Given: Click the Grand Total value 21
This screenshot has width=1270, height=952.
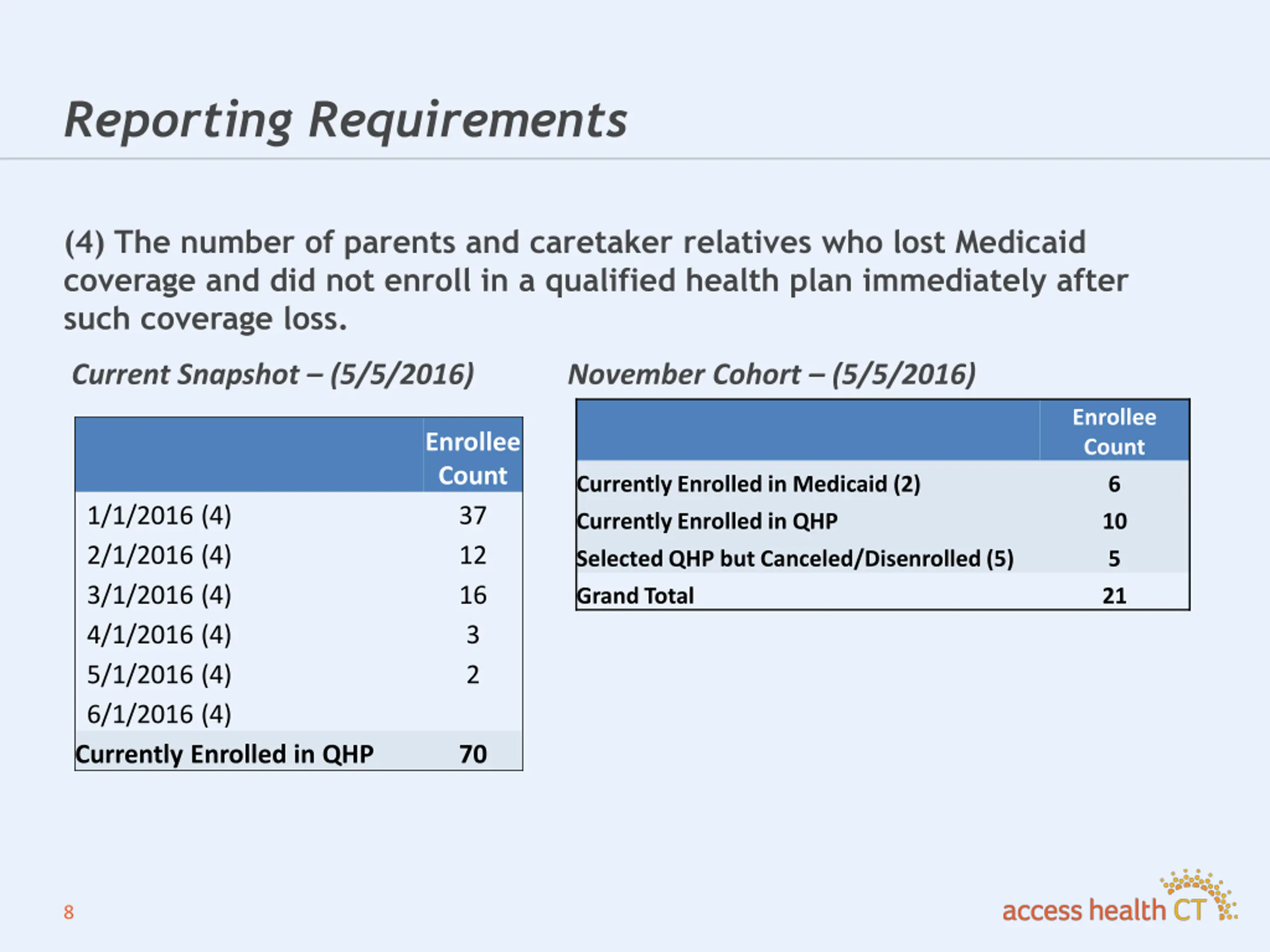Looking at the screenshot, I should point(1114,595).
